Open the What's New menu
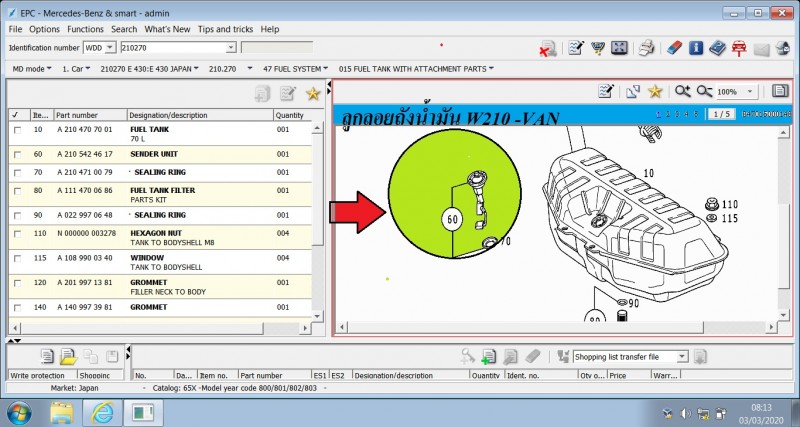 click(x=167, y=29)
